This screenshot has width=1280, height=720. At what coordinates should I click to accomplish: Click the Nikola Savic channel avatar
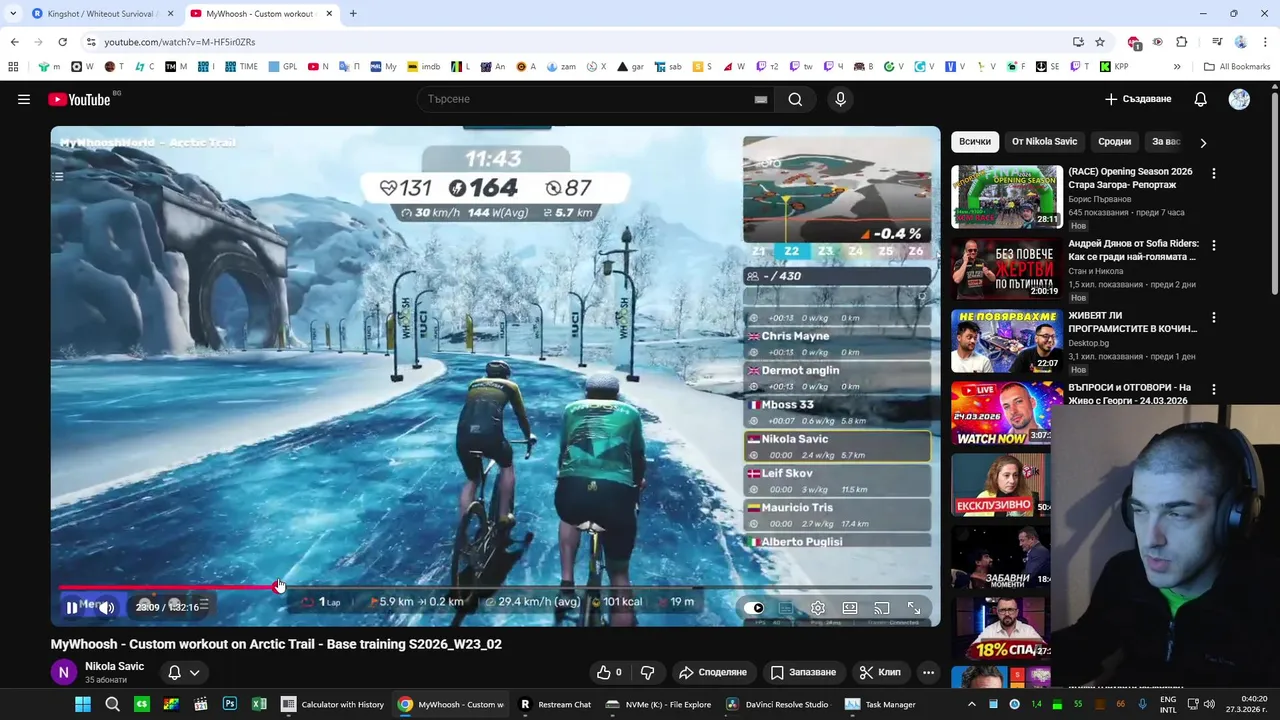(63, 672)
